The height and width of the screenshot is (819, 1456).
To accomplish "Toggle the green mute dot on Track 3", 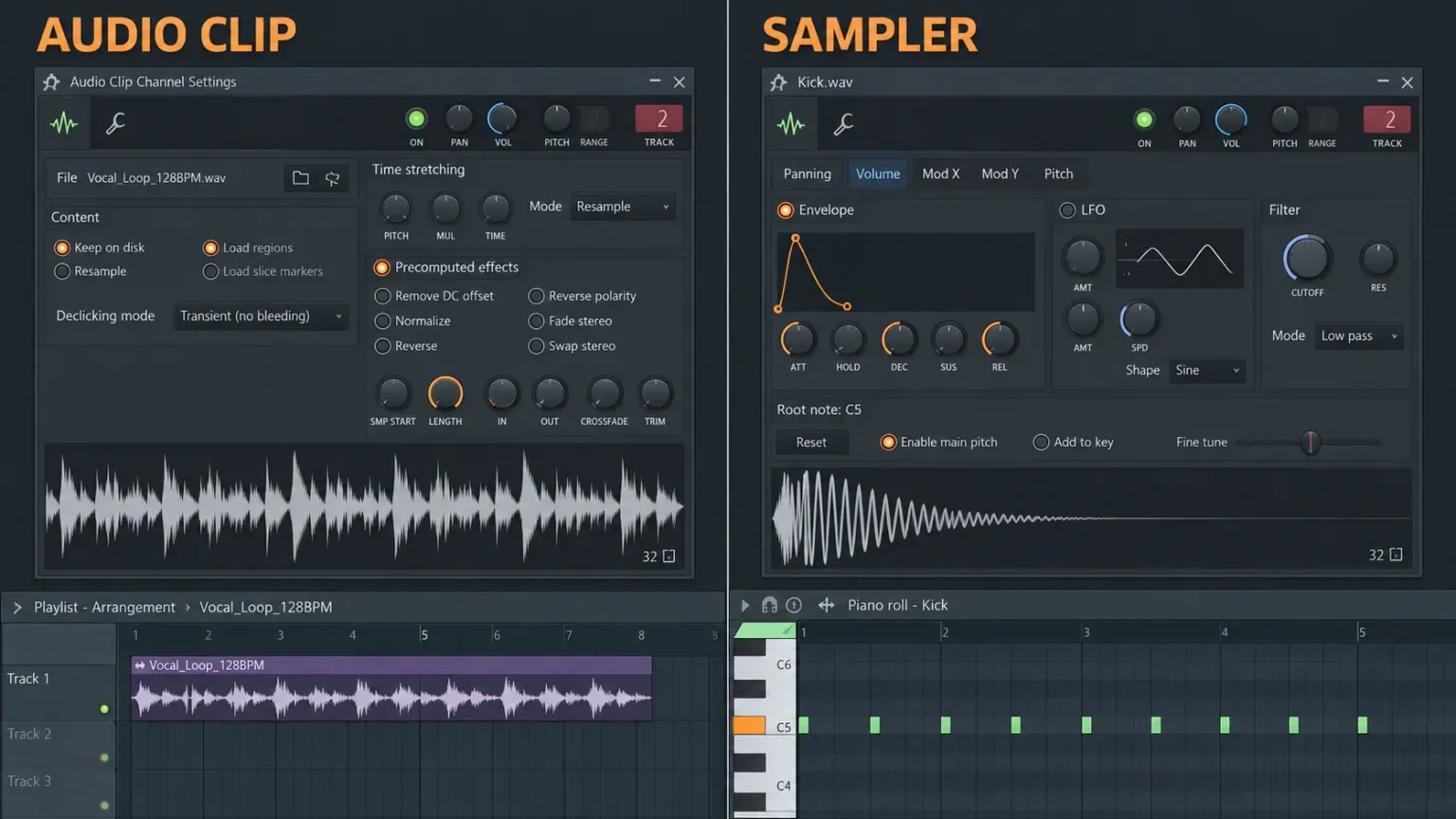I will (104, 806).
